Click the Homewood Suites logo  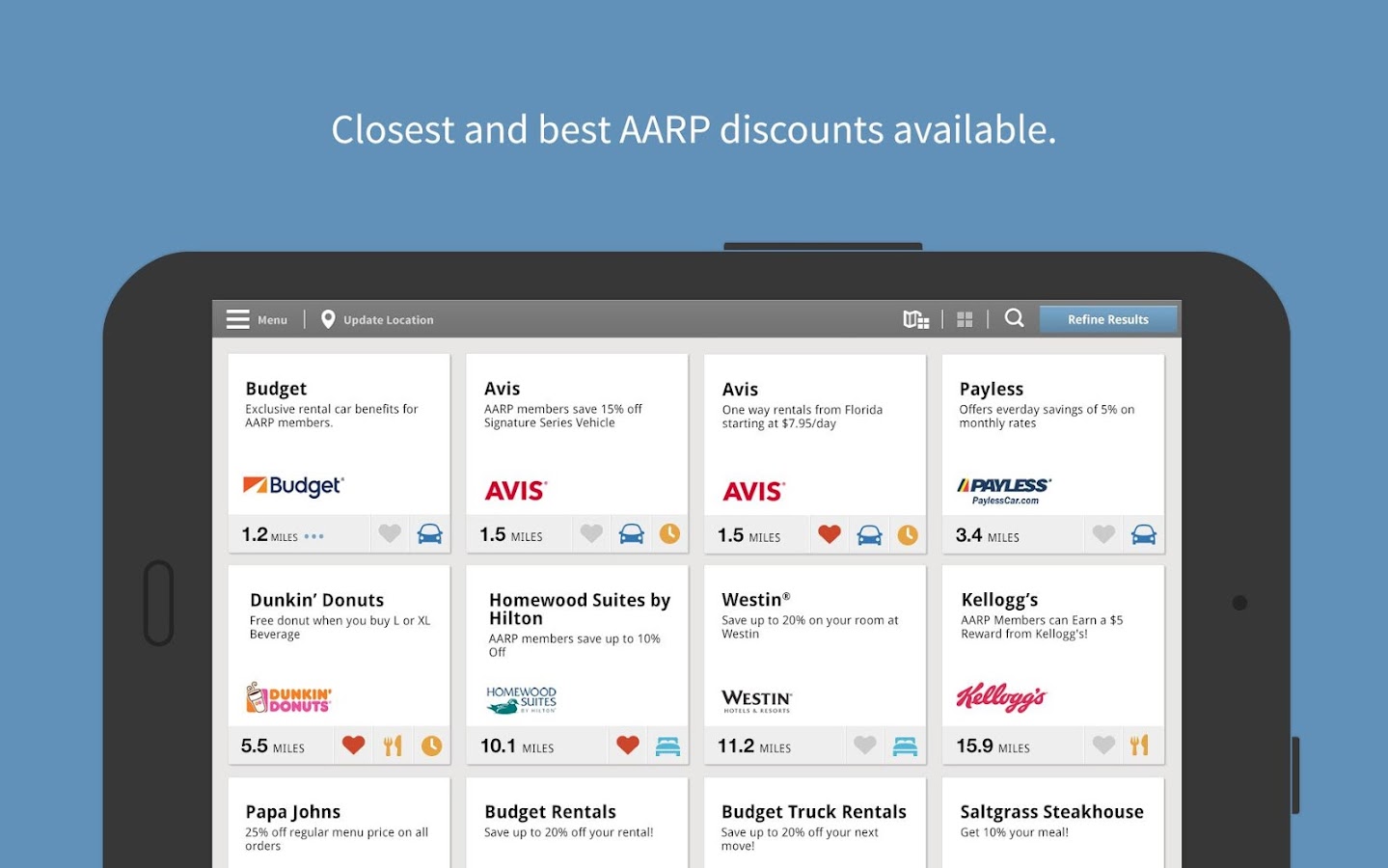point(521,700)
